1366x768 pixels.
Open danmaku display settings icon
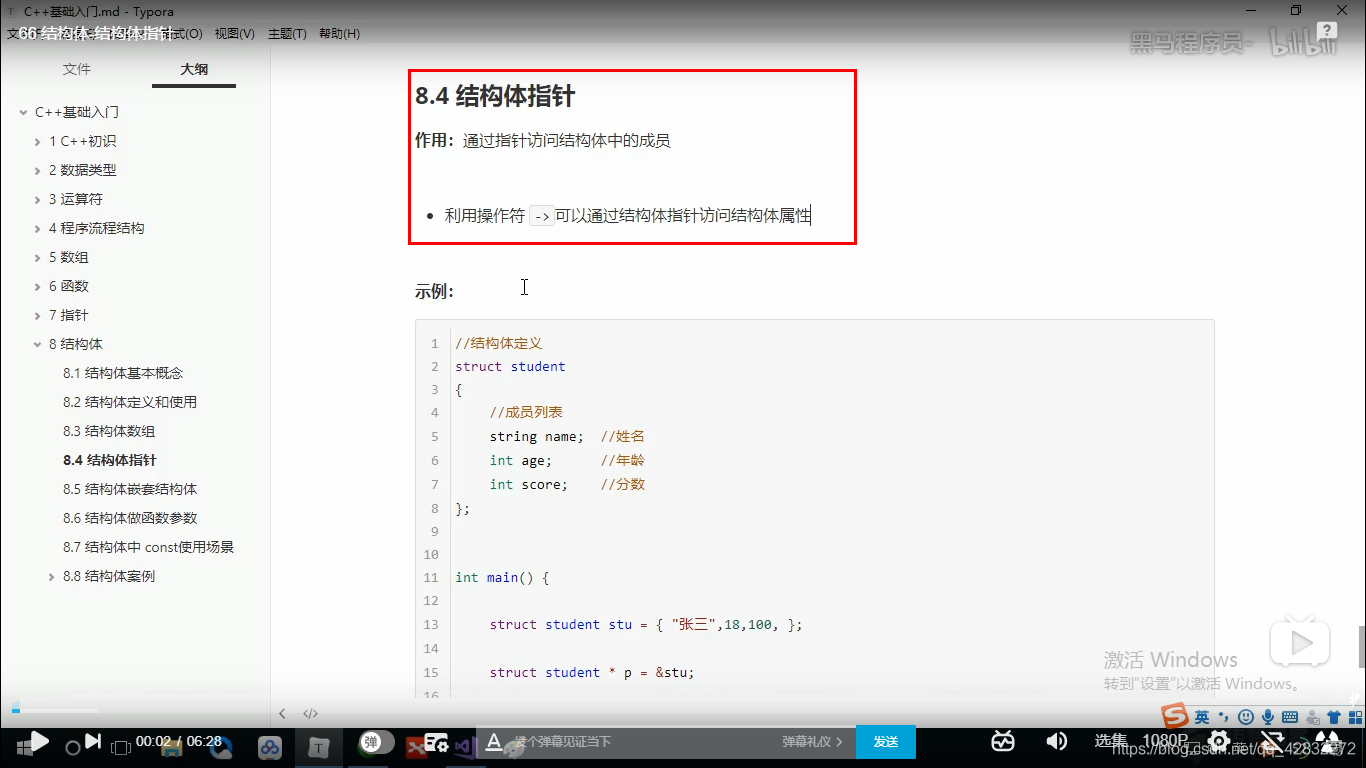436,742
